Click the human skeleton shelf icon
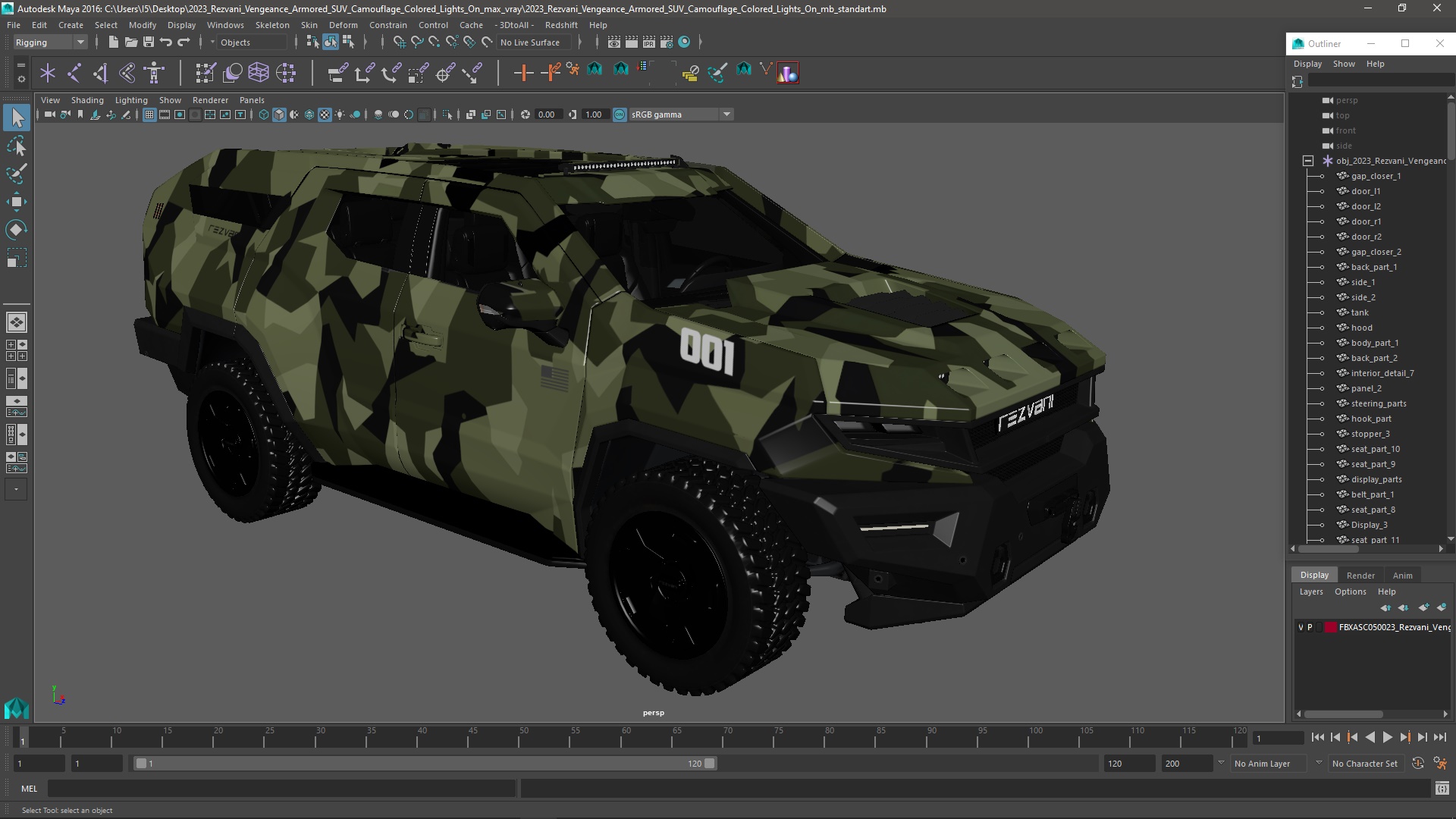Screen dimensions: 1456x819 coord(154,73)
